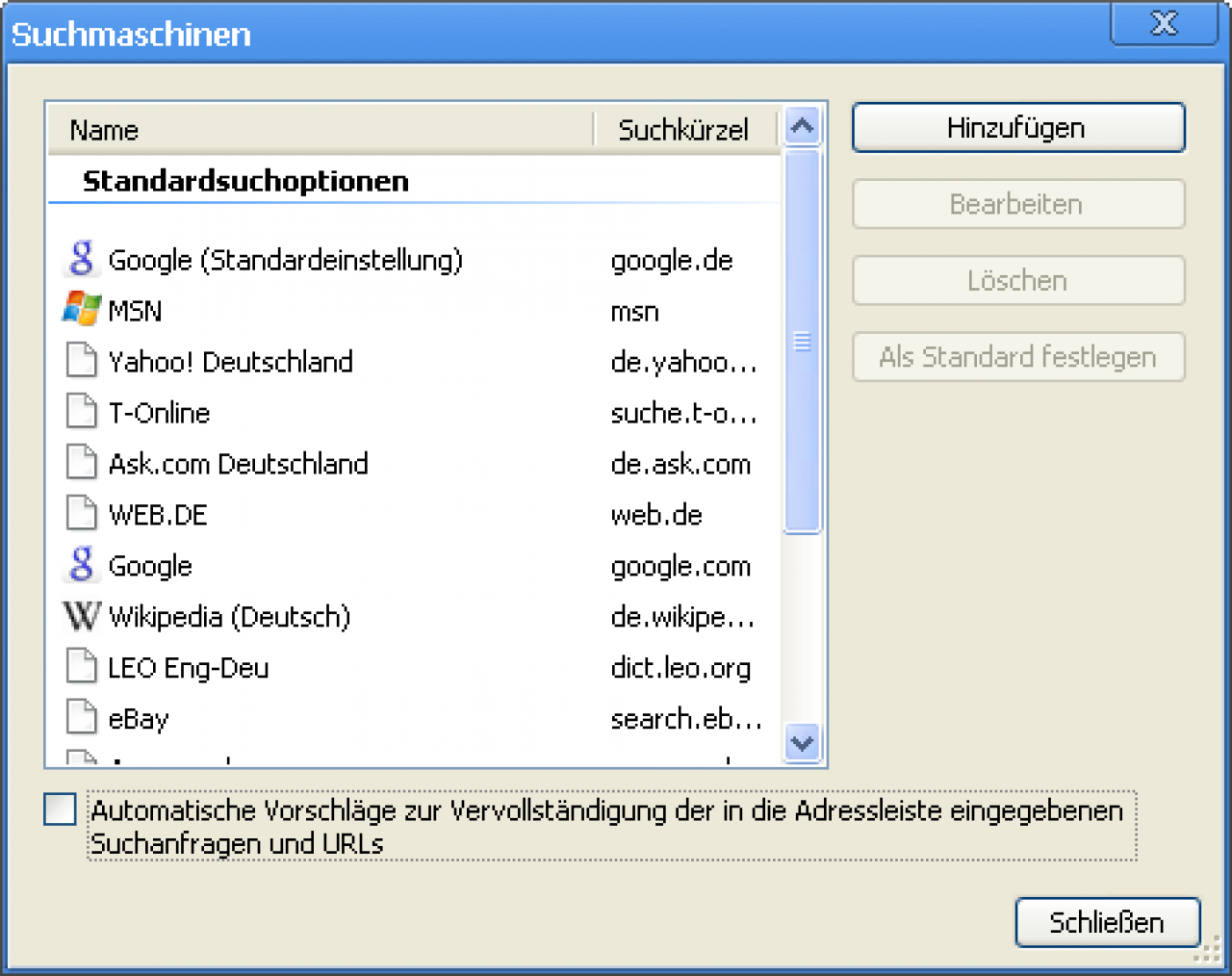Click the scrollbar up arrow
This screenshot has height=976, width=1232.
(803, 126)
